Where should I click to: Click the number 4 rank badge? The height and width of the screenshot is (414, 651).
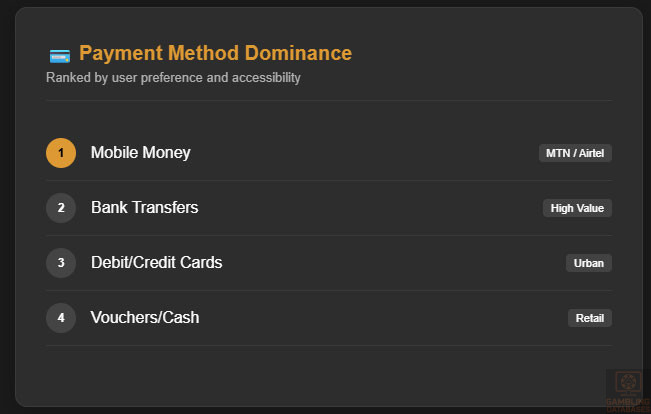click(61, 318)
